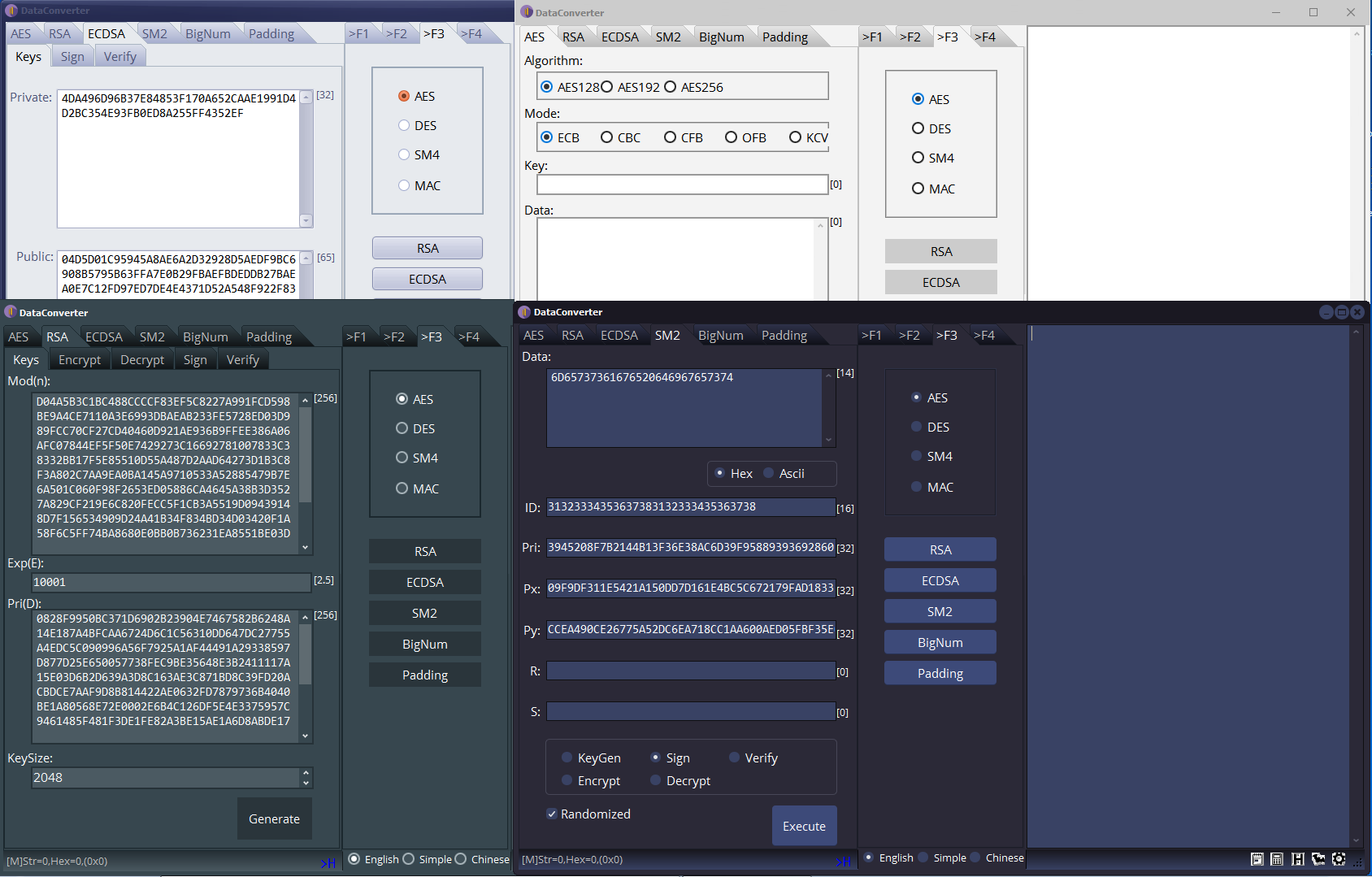The width and height of the screenshot is (1372, 877).
Task: Increase the KeySize value with the up arrow
Action: click(x=306, y=772)
